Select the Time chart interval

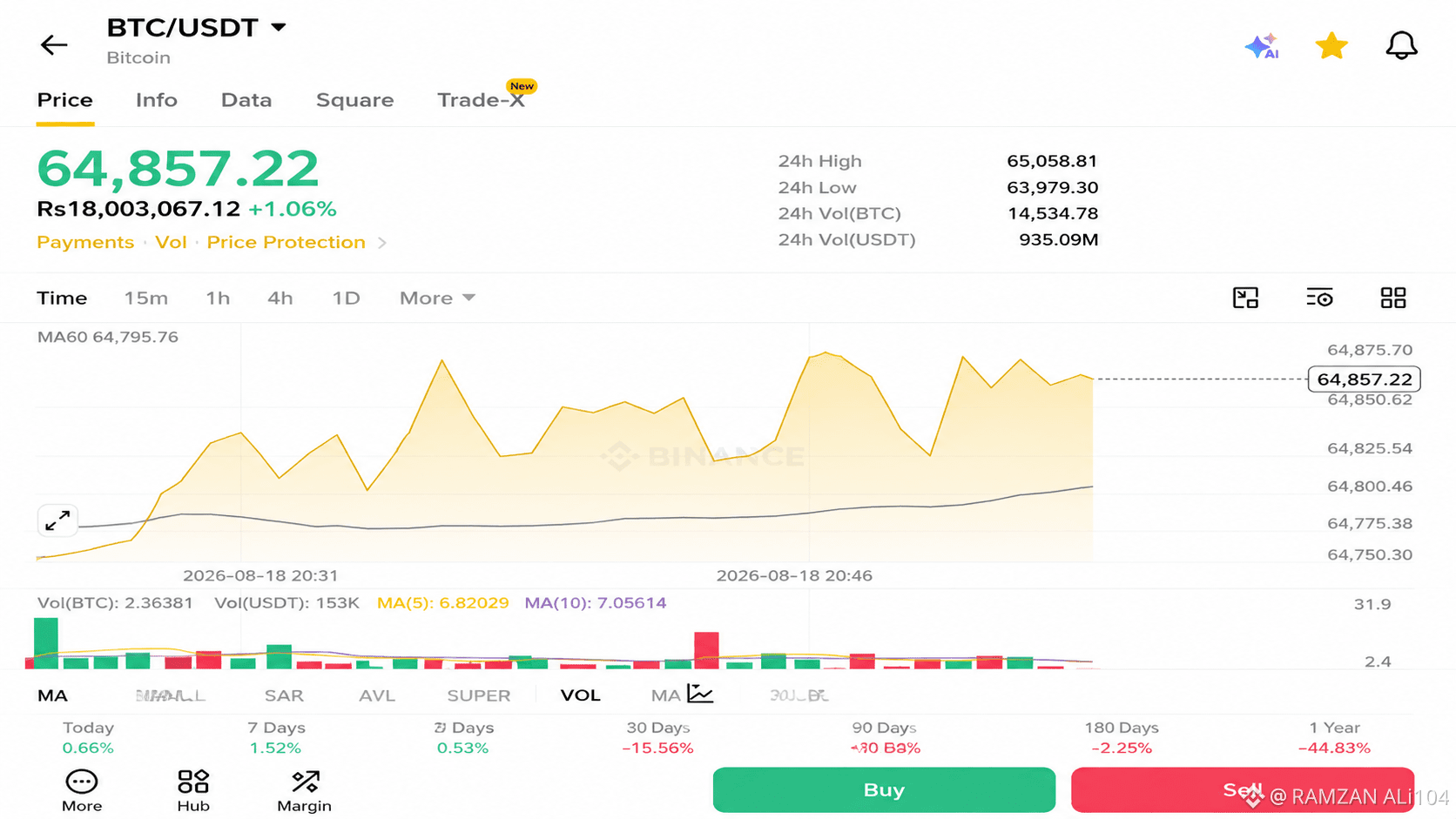(62, 298)
